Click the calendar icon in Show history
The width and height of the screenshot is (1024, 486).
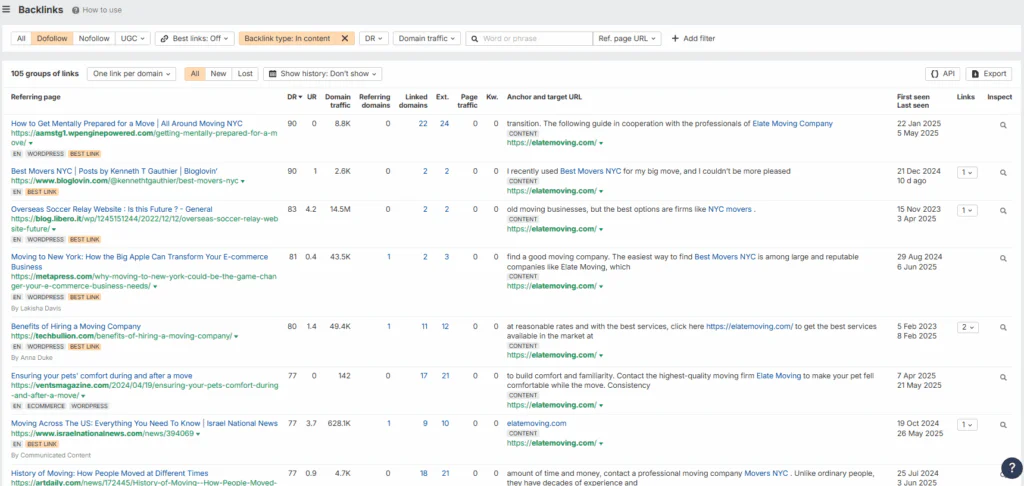pyautogui.click(x=273, y=74)
